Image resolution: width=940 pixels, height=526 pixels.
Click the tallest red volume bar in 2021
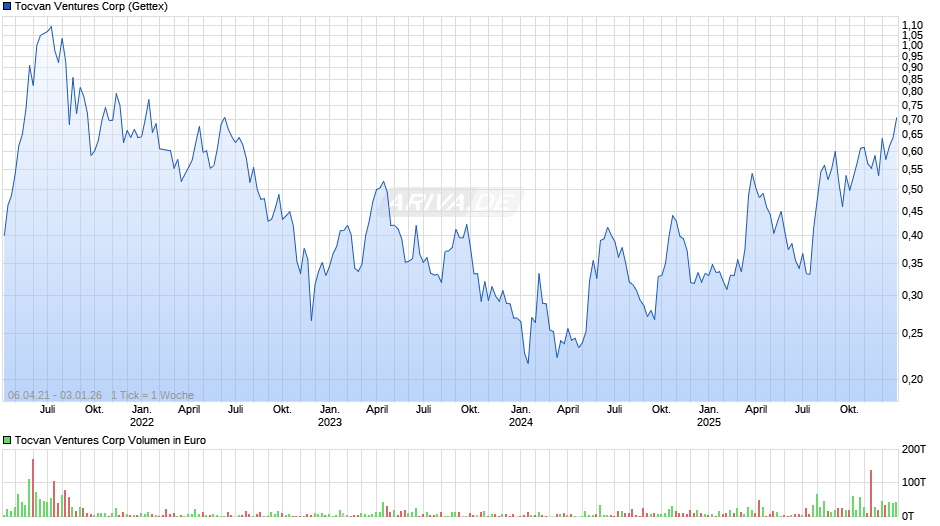(33, 488)
